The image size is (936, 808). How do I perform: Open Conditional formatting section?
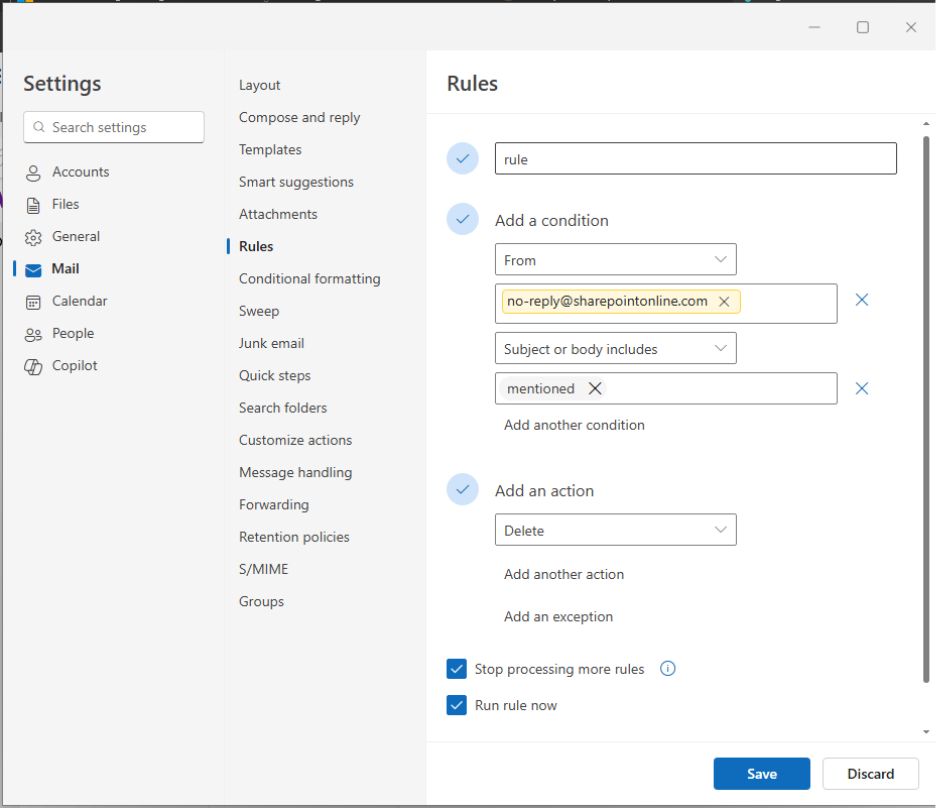(310, 279)
